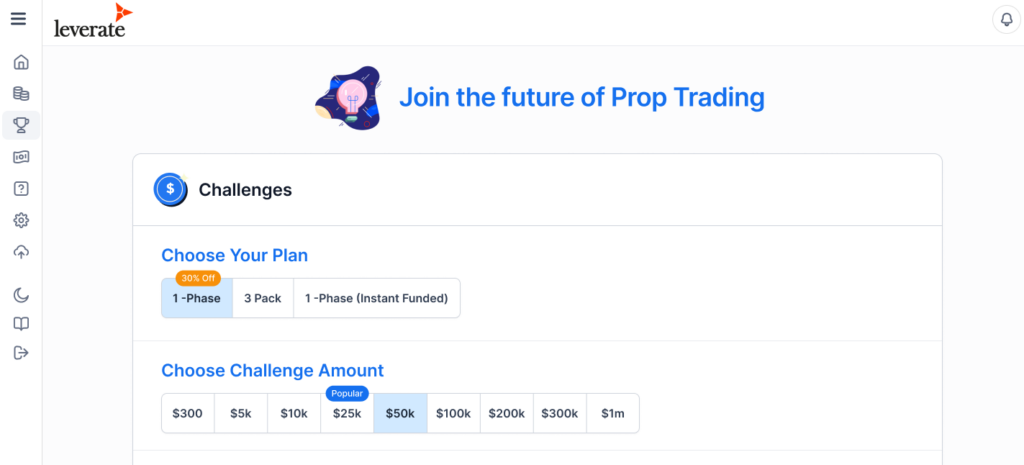The width and height of the screenshot is (1024, 465).
Task: Open settings gear icon in sidebar
Action: pyautogui.click(x=21, y=220)
